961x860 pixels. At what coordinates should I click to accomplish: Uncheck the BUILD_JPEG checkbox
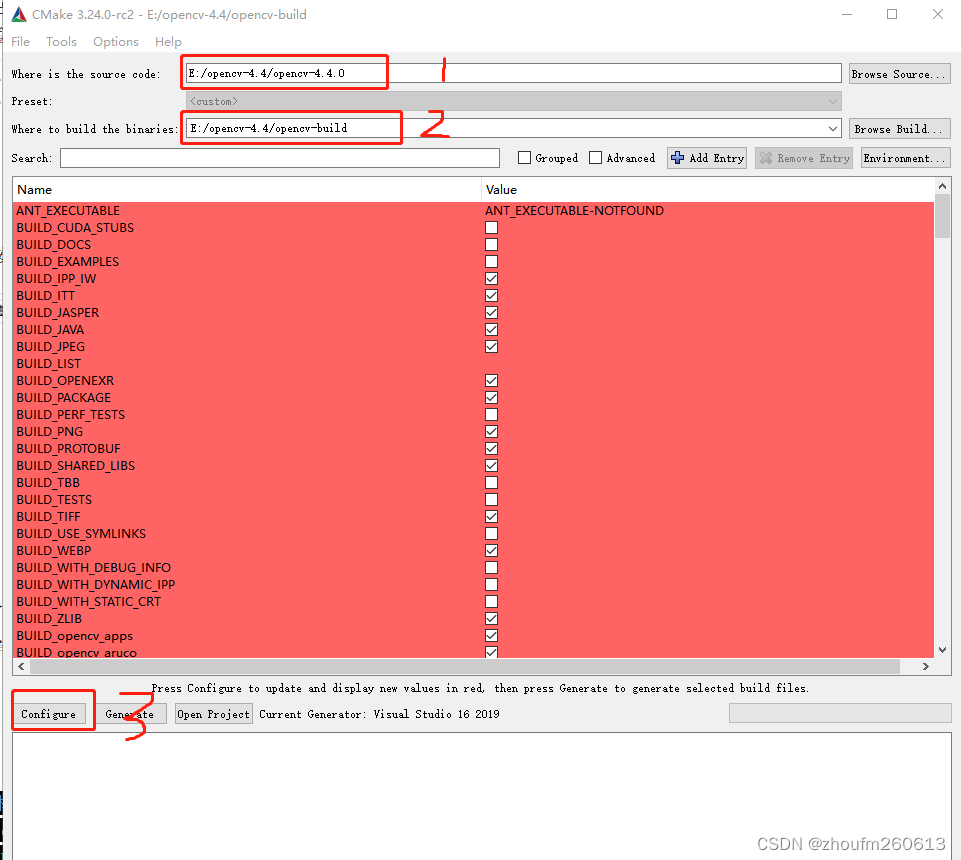(492, 346)
